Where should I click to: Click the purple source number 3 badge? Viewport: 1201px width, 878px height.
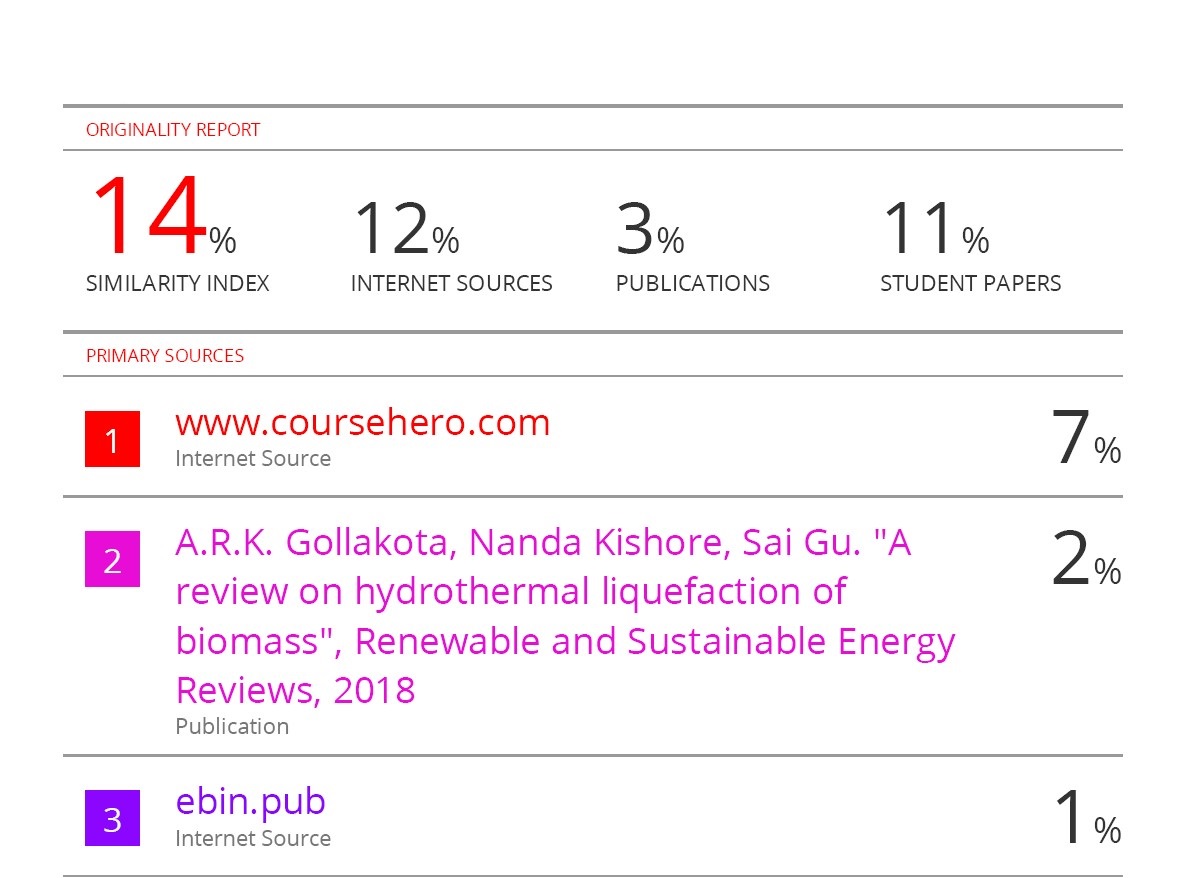[112, 819]
